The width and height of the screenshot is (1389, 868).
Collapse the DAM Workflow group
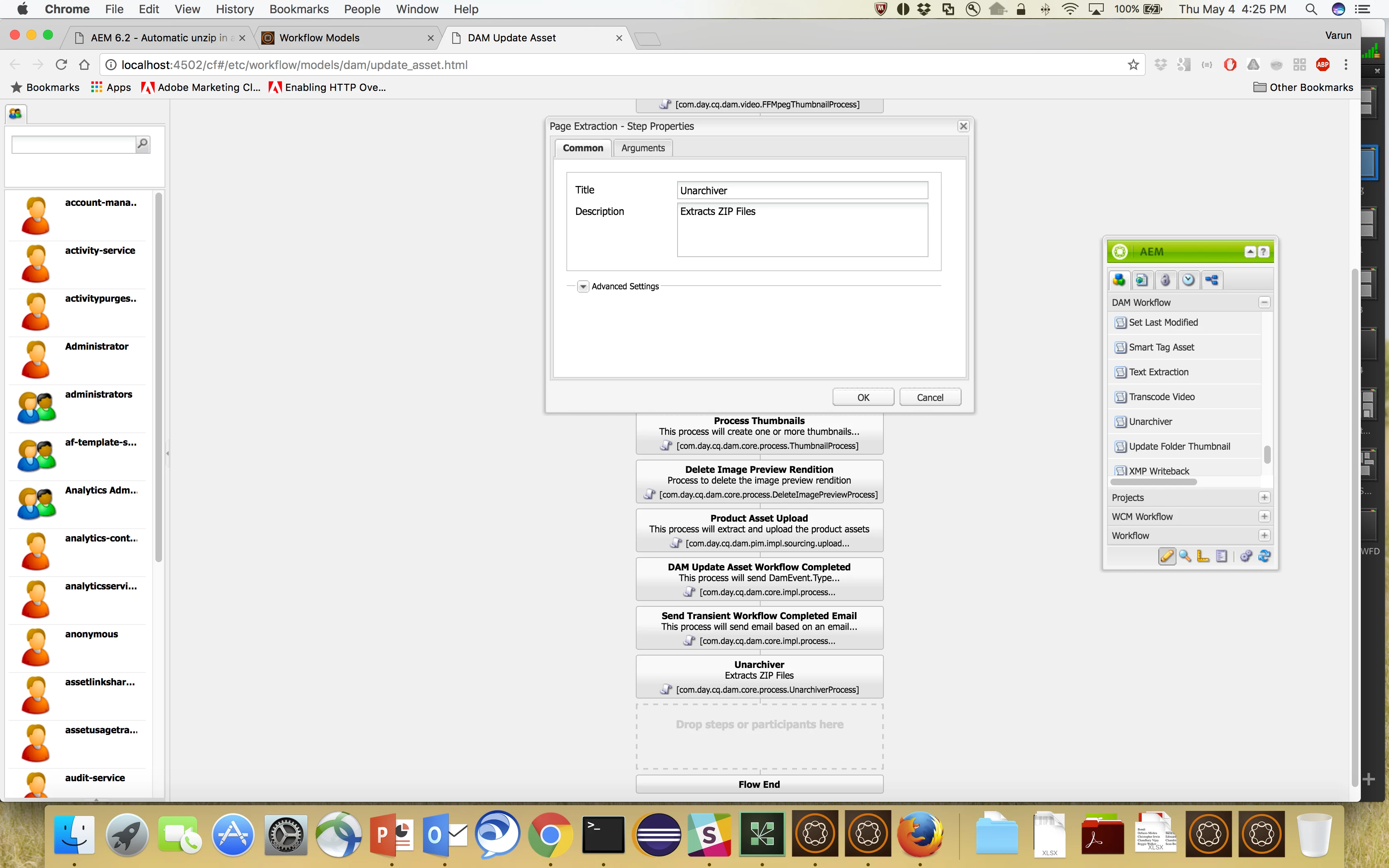1264,303
